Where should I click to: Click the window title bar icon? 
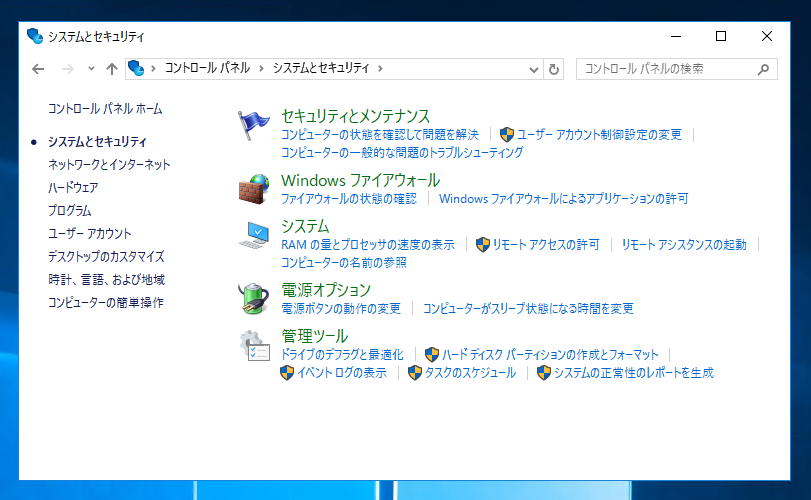pyautogui.click(x=35, y=36)
